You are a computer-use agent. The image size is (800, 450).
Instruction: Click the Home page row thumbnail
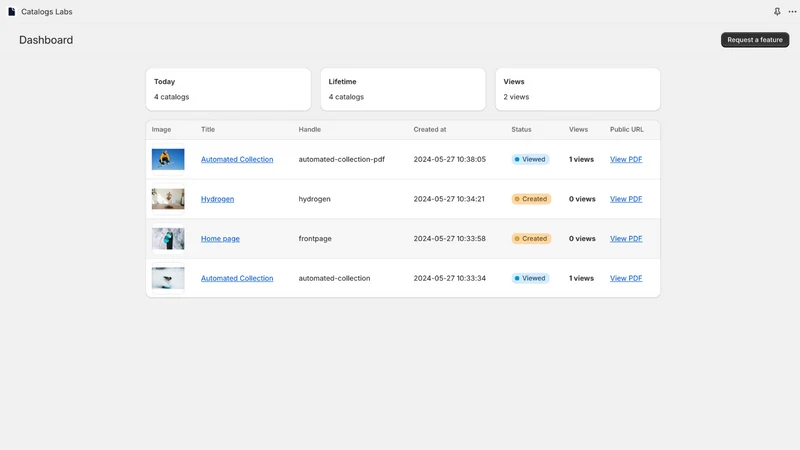pos(168,238)
